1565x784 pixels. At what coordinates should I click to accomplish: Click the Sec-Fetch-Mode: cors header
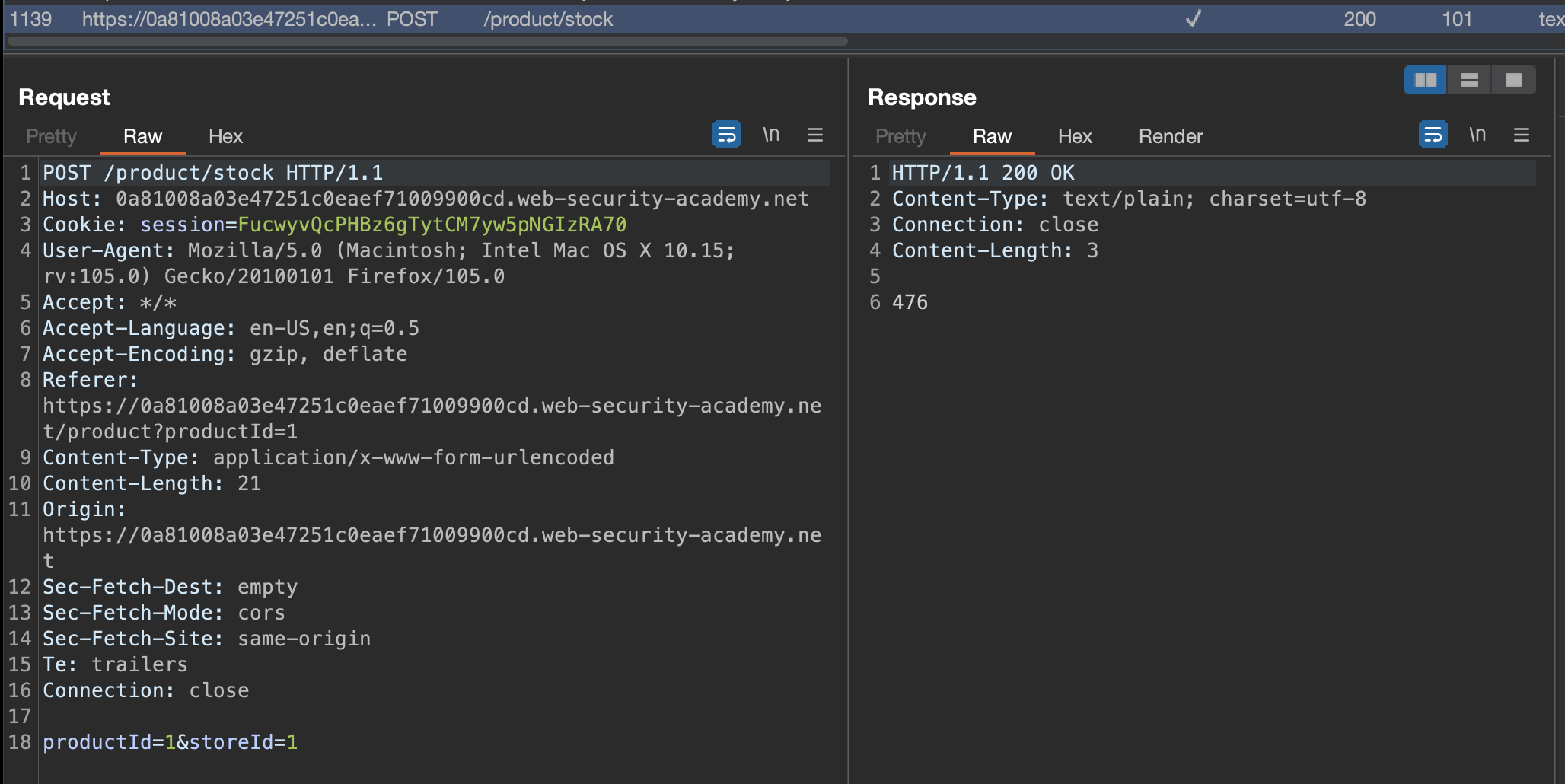point(164,613)
